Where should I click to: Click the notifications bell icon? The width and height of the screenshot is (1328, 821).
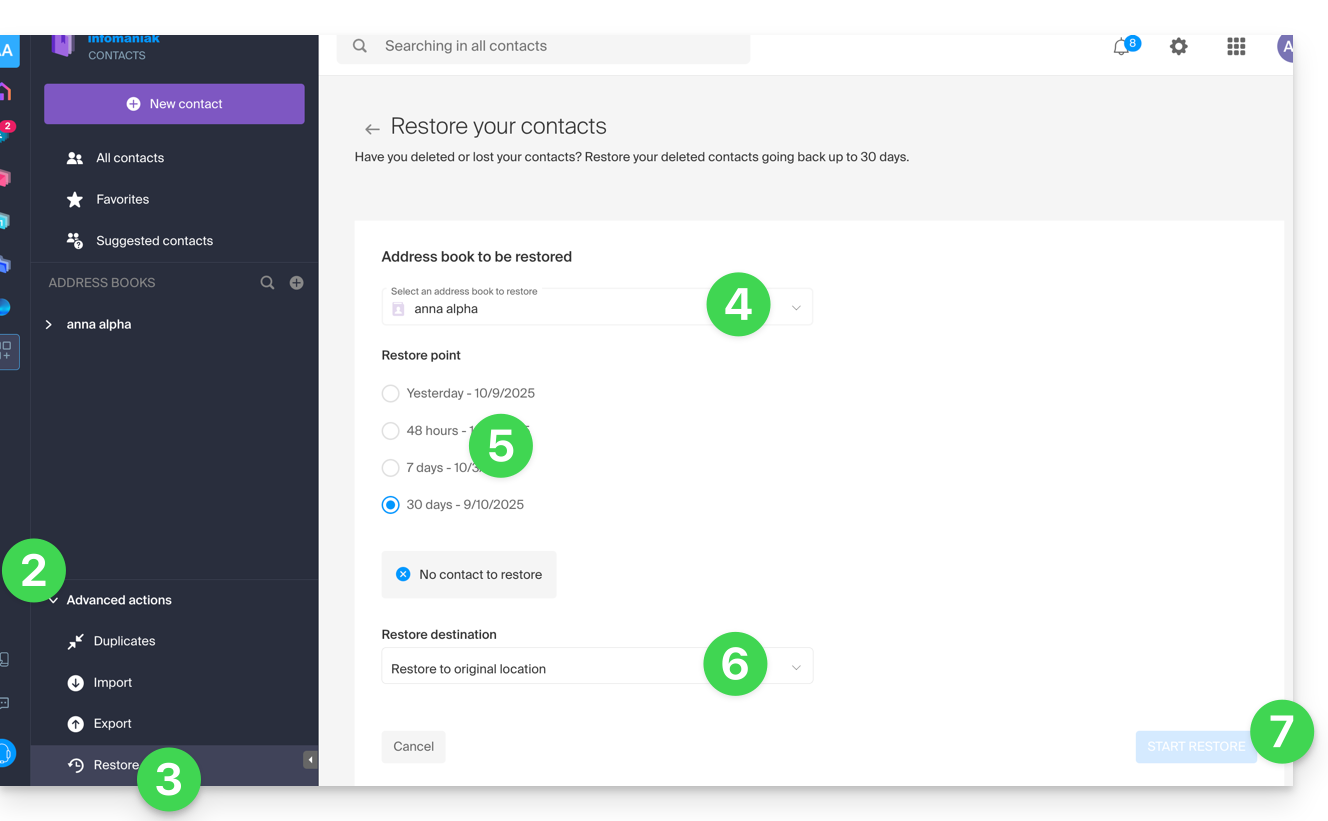(x=1121, y=47)
